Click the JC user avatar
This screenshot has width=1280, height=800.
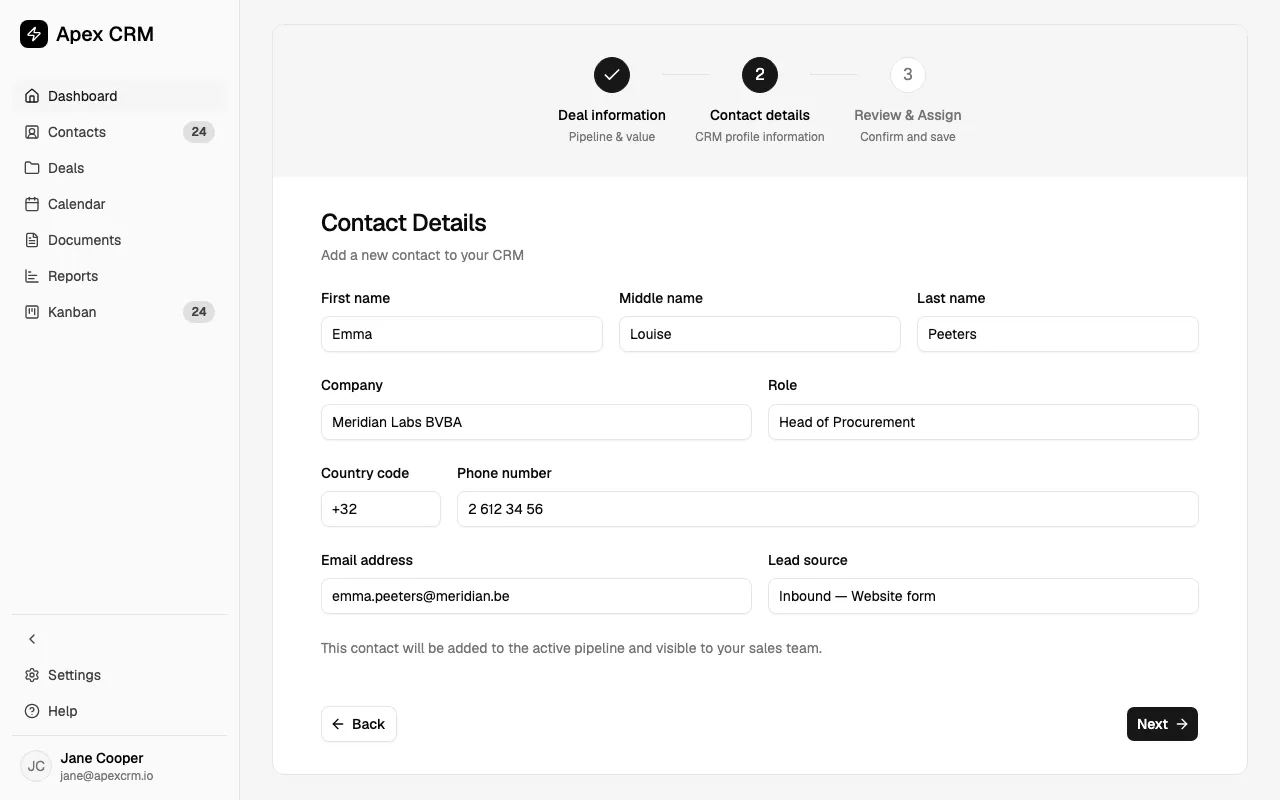coord(36,766)
